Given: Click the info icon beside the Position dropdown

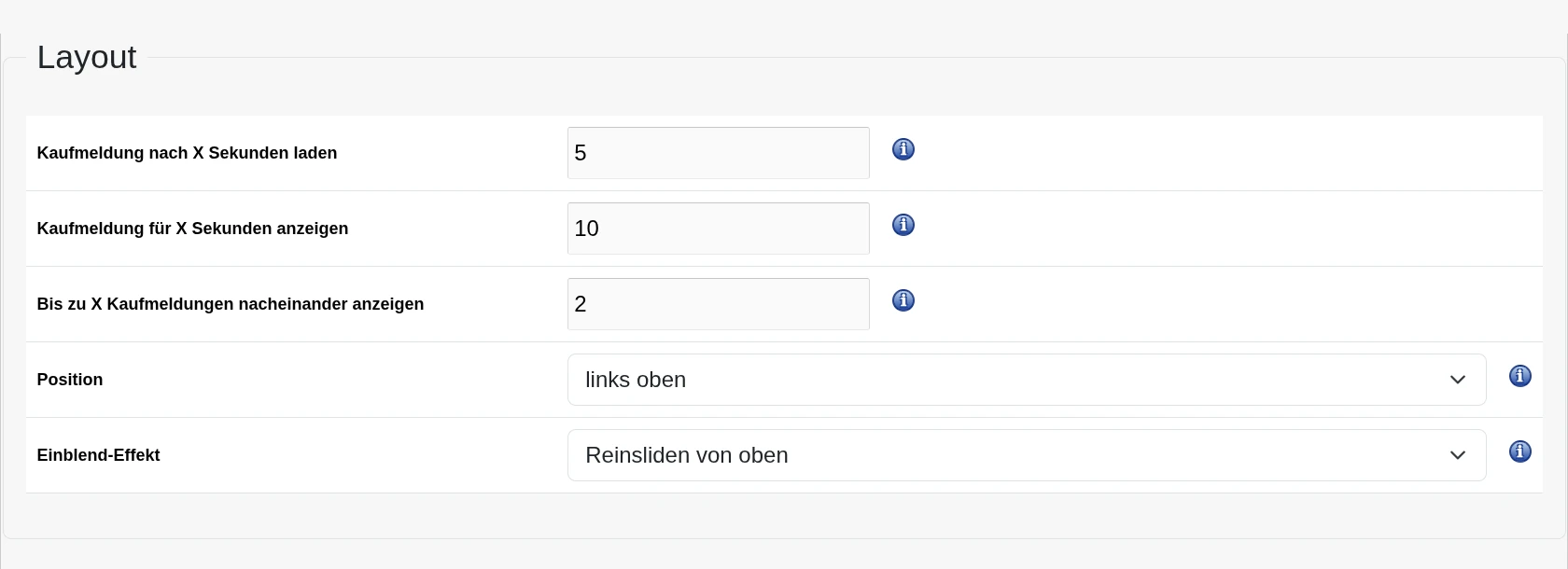Looking at the screenshot, I should click(x=1520, y=376).
